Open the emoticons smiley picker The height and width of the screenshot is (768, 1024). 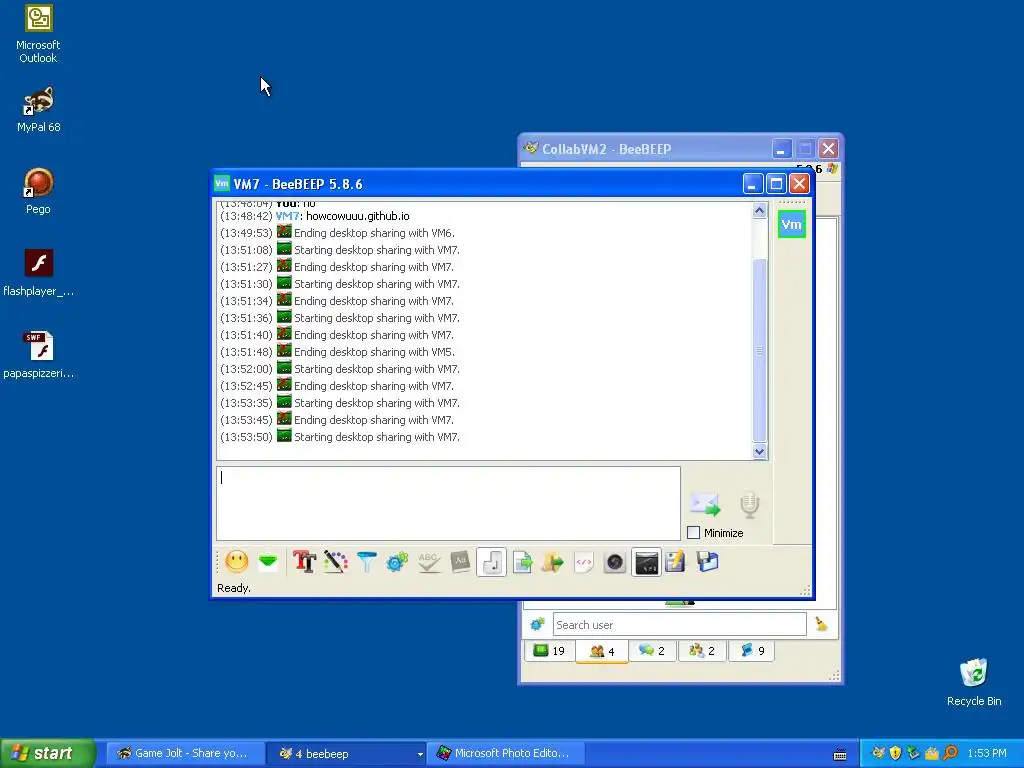point(236,562)
